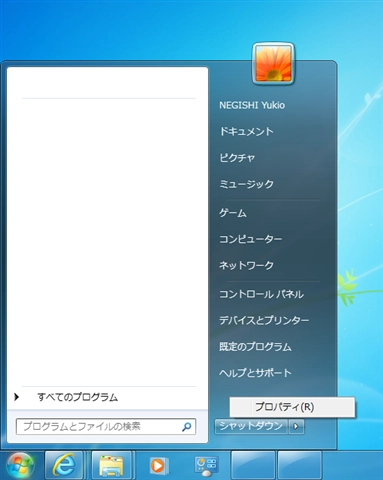Open コントロール パネル from Start menu

[261, 294]
